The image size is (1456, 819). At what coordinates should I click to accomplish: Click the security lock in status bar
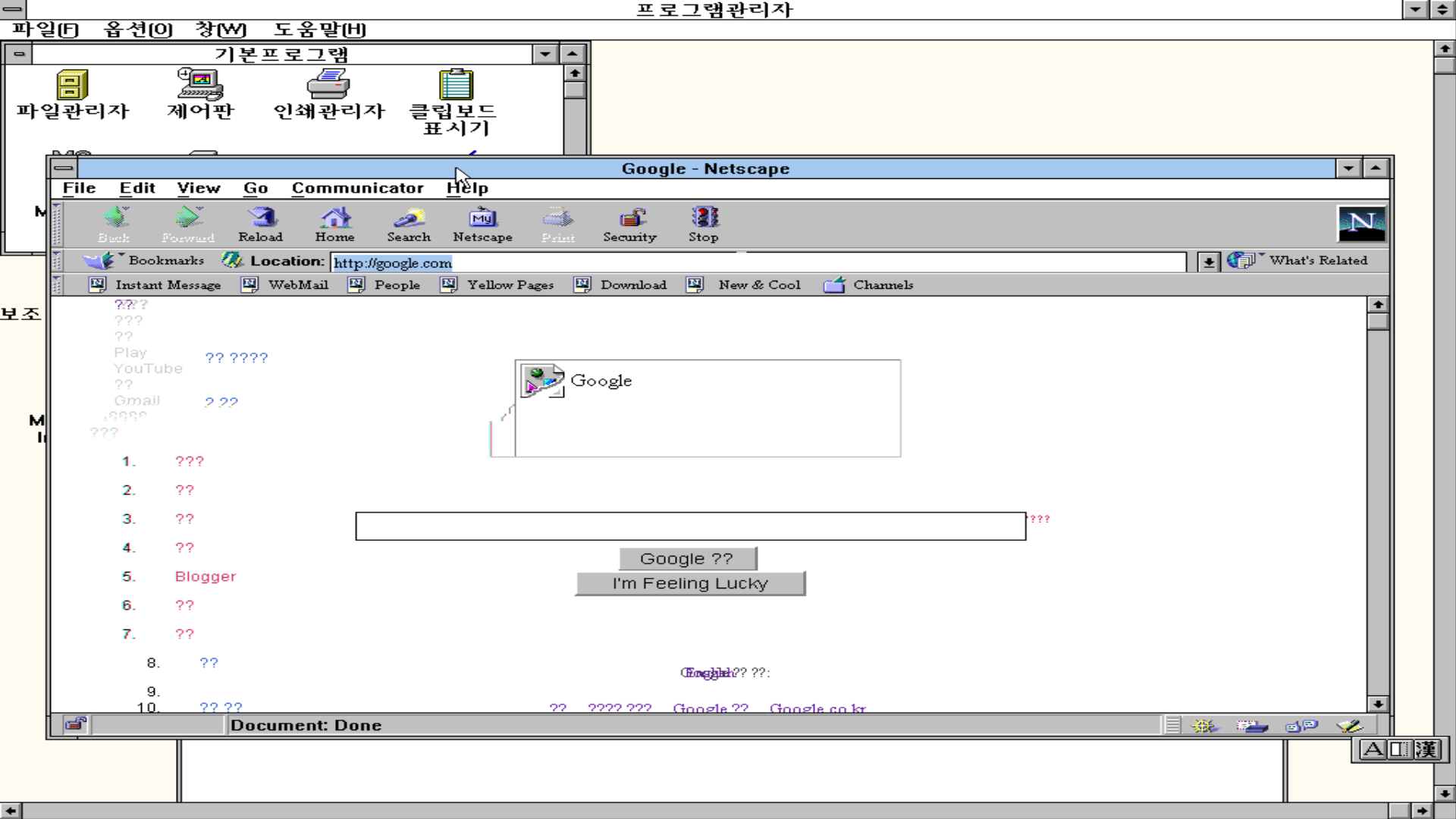[x=74, y=724]
